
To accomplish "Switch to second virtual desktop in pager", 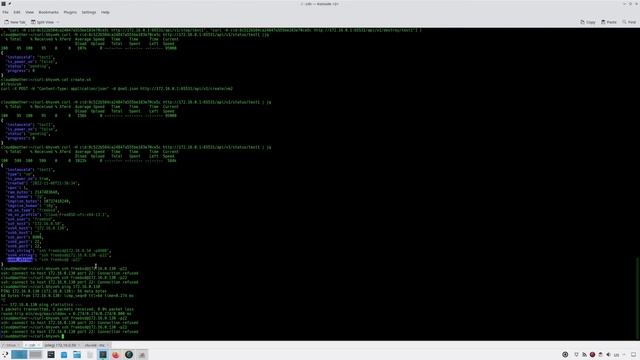I will tap(36, 355).
